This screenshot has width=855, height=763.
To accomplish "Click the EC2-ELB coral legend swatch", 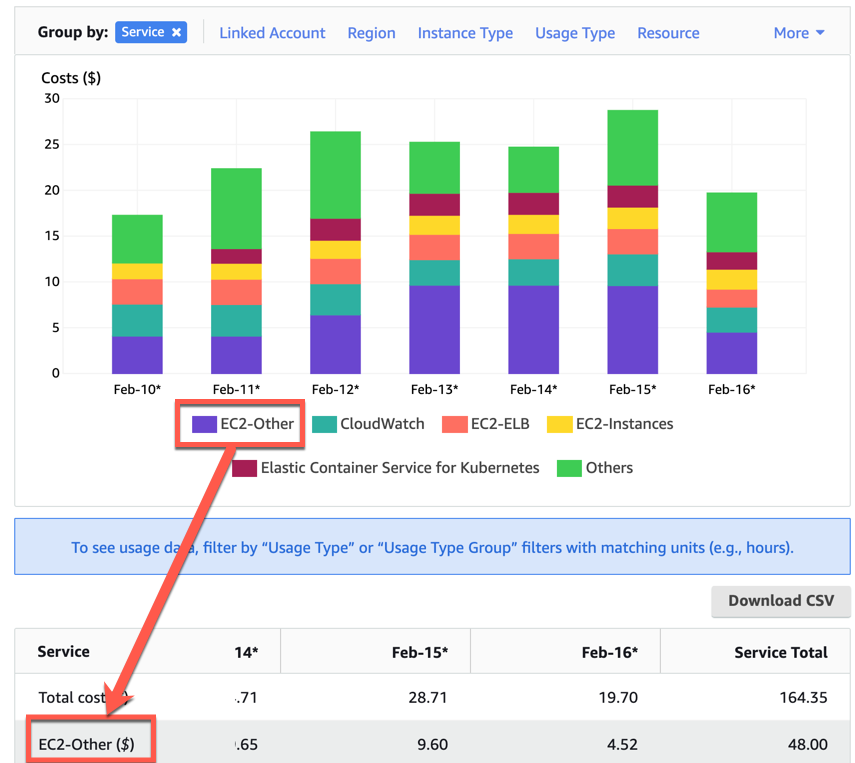I will 455,424.
